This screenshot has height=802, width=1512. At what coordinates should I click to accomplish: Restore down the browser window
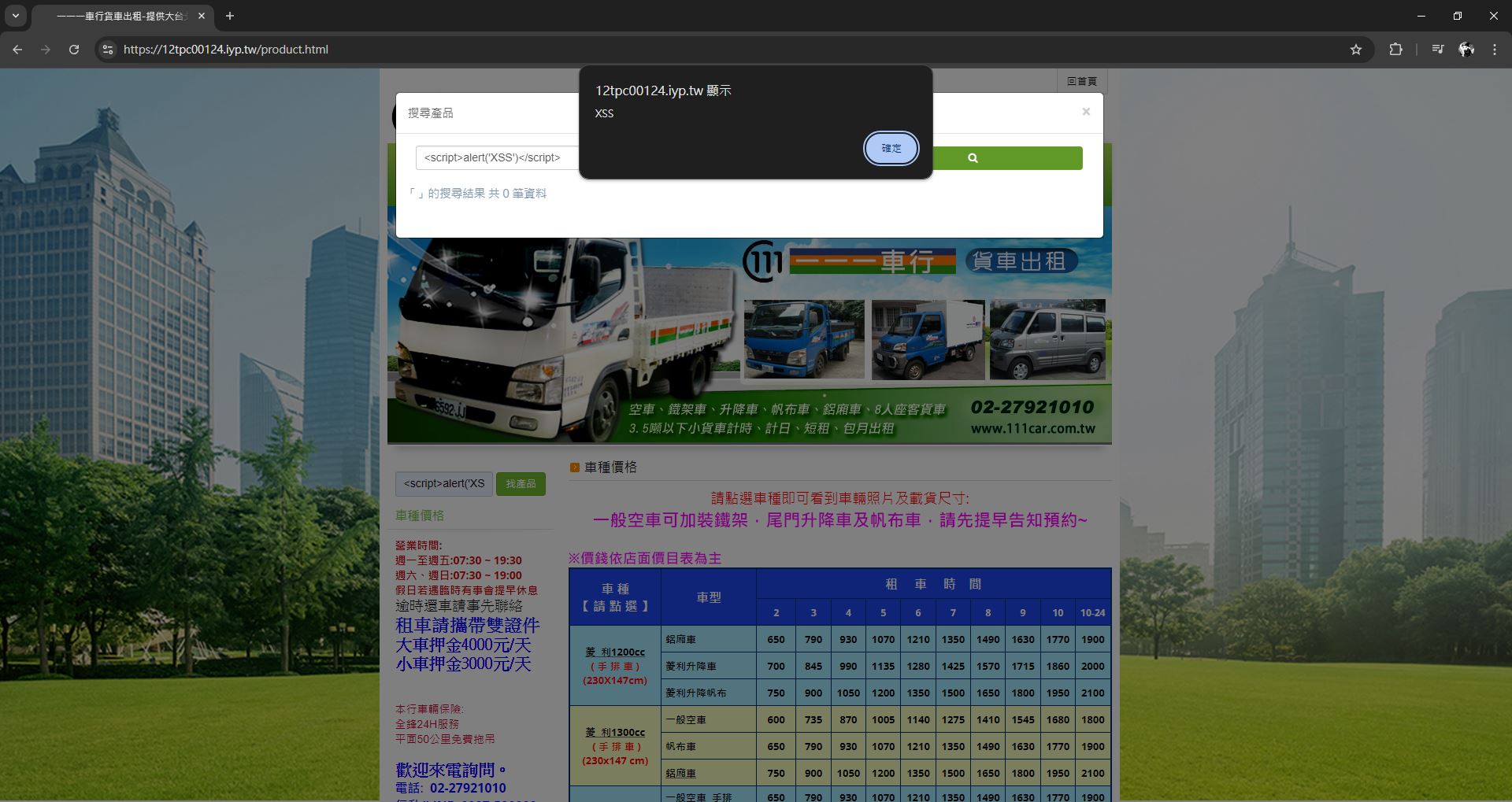pos(1458,16)
